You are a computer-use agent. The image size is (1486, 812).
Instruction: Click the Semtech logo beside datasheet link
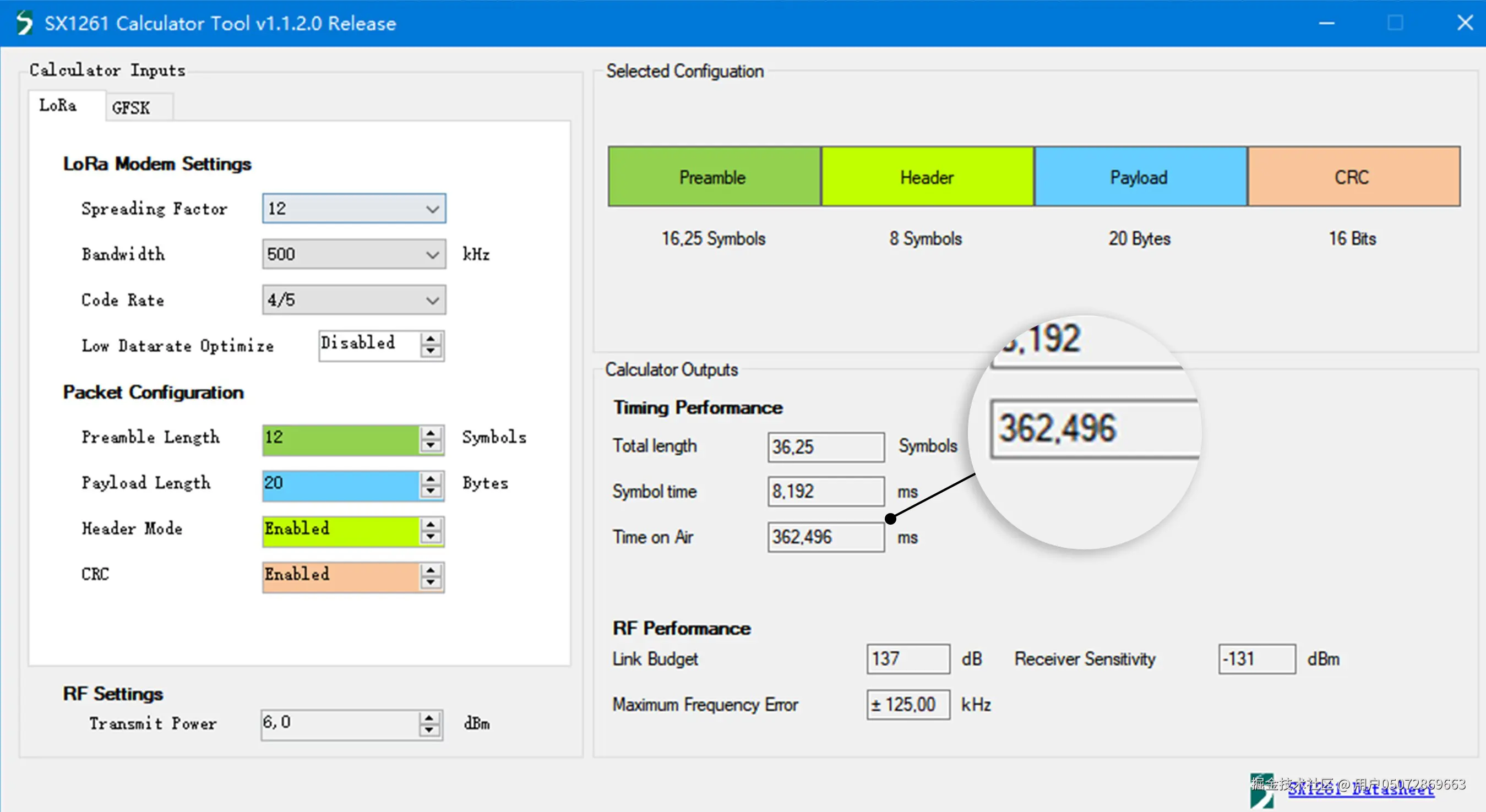coord(1261,791)
